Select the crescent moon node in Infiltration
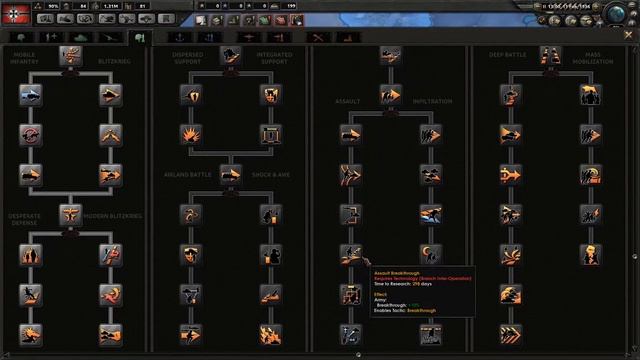640x360 pixels. point(431,255)
